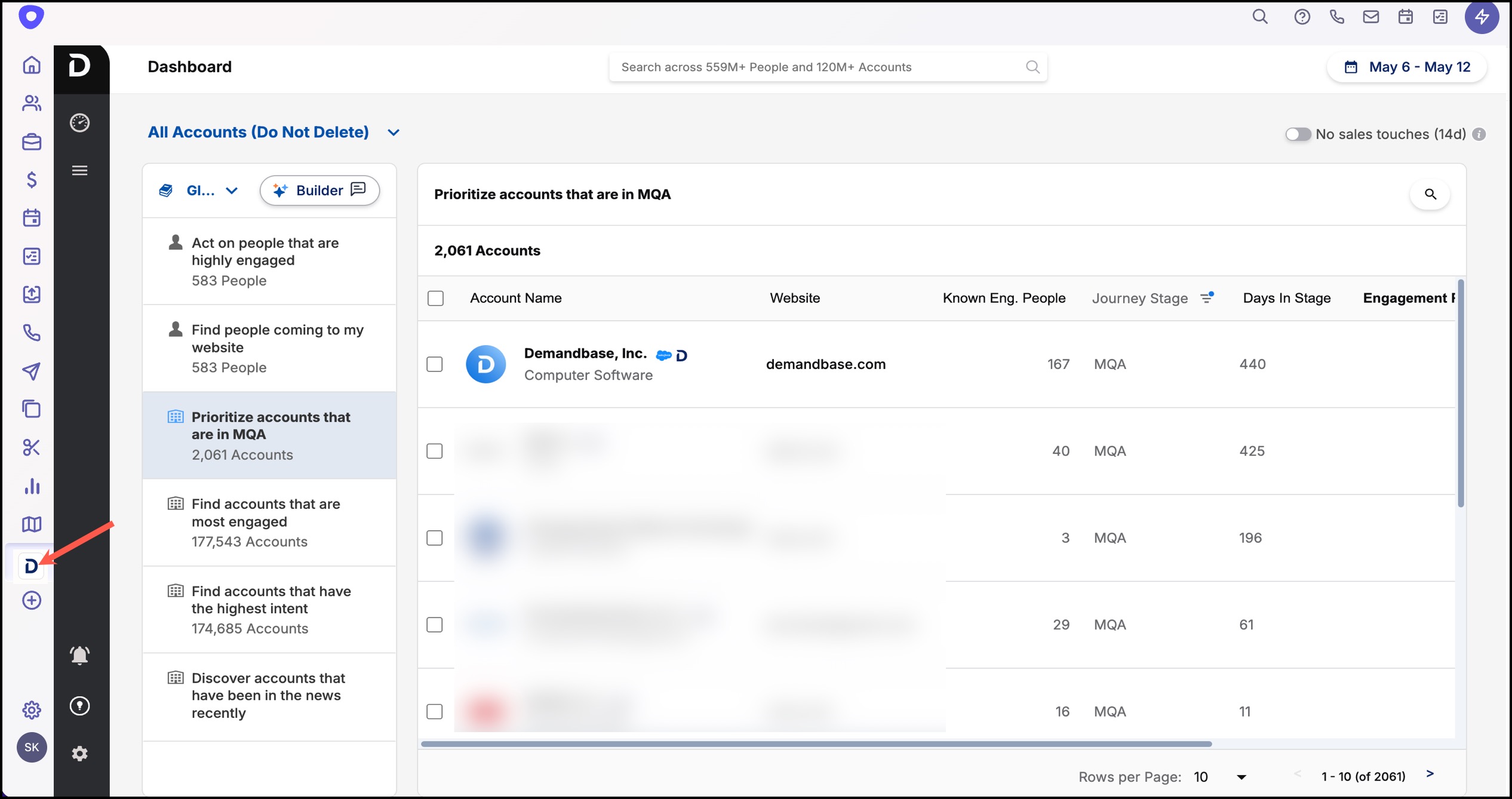Open the notifications bell icon
Image resolution: width=1512 pixels, height=799 pixels.
coord(79,655)
